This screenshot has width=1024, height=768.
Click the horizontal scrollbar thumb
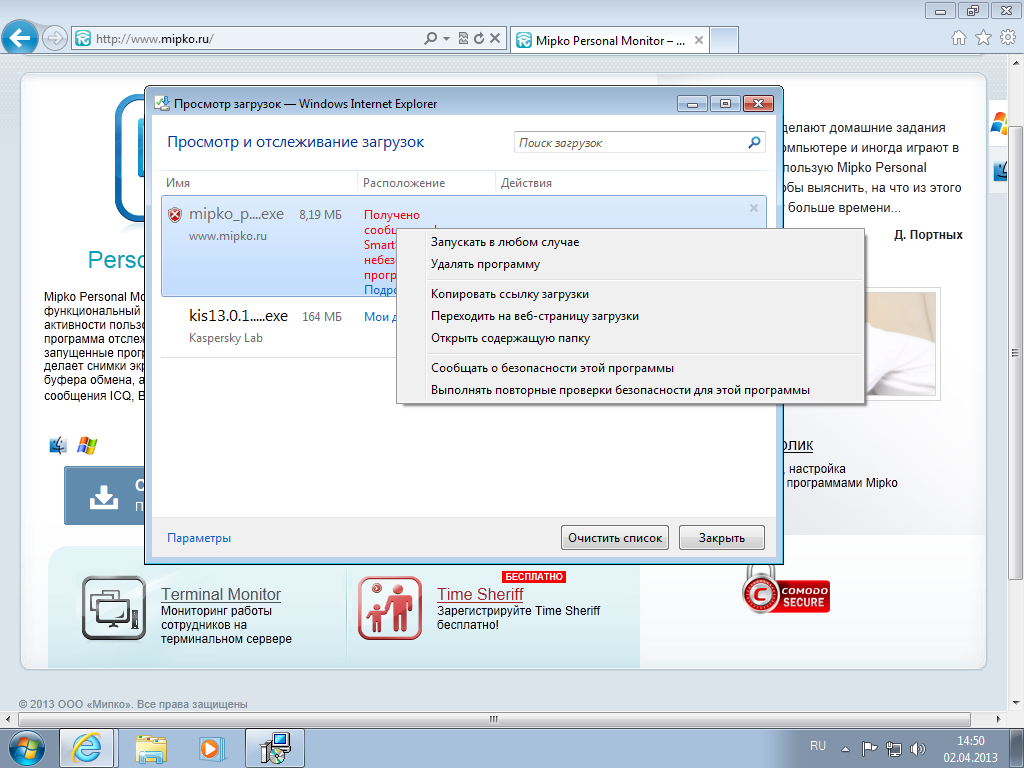494,719
